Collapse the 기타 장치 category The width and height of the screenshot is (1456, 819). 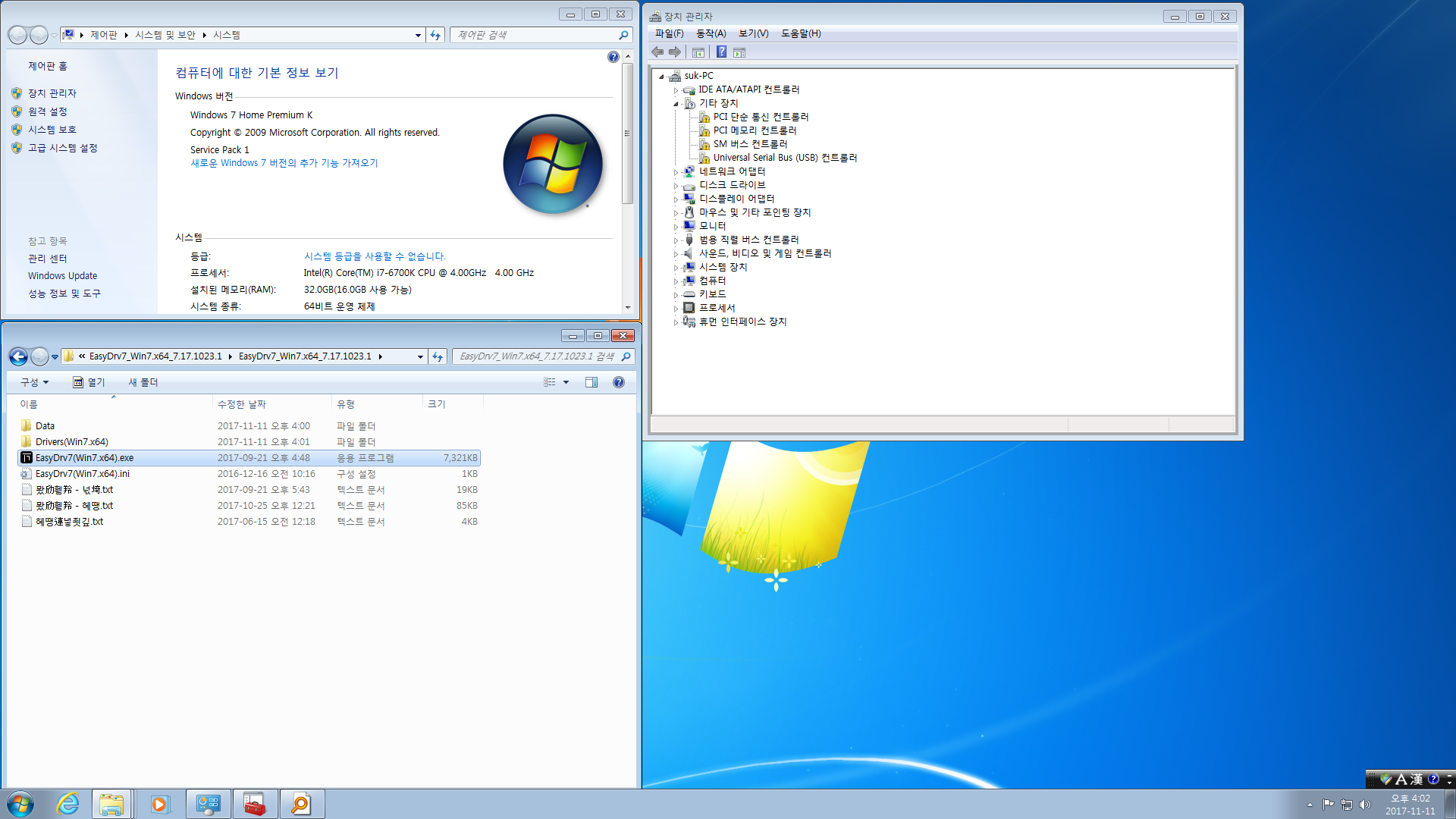(x=676, y=104)
